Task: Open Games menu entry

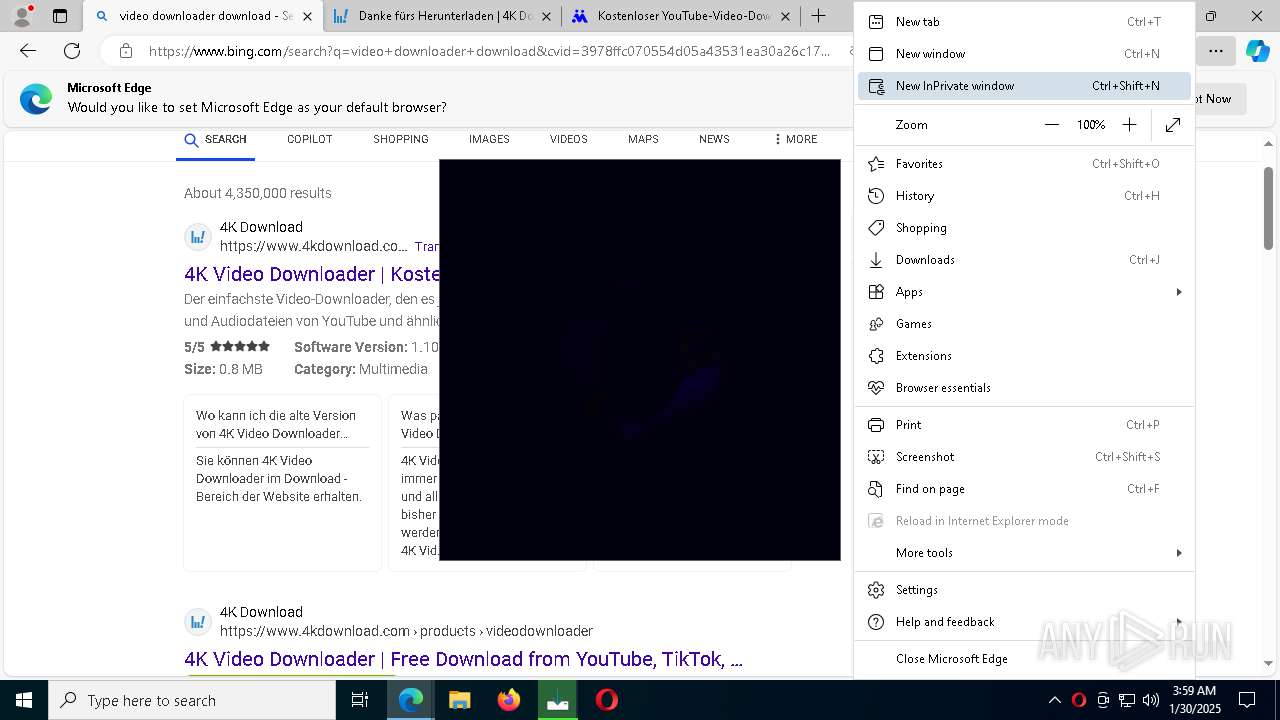Action: pyautogui.click(x=1024, y=324)
